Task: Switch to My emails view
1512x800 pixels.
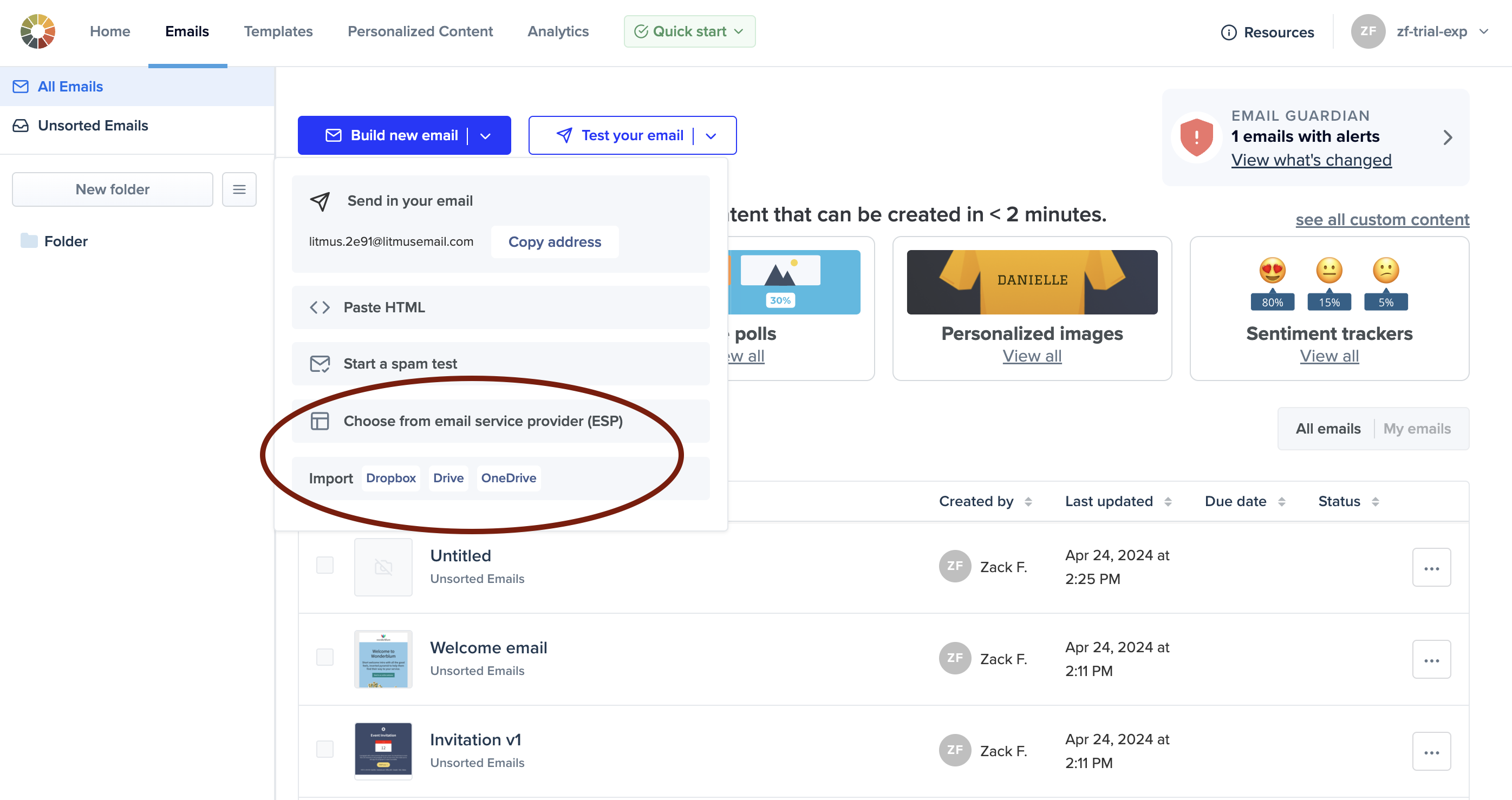Action: click(1418, 428)
